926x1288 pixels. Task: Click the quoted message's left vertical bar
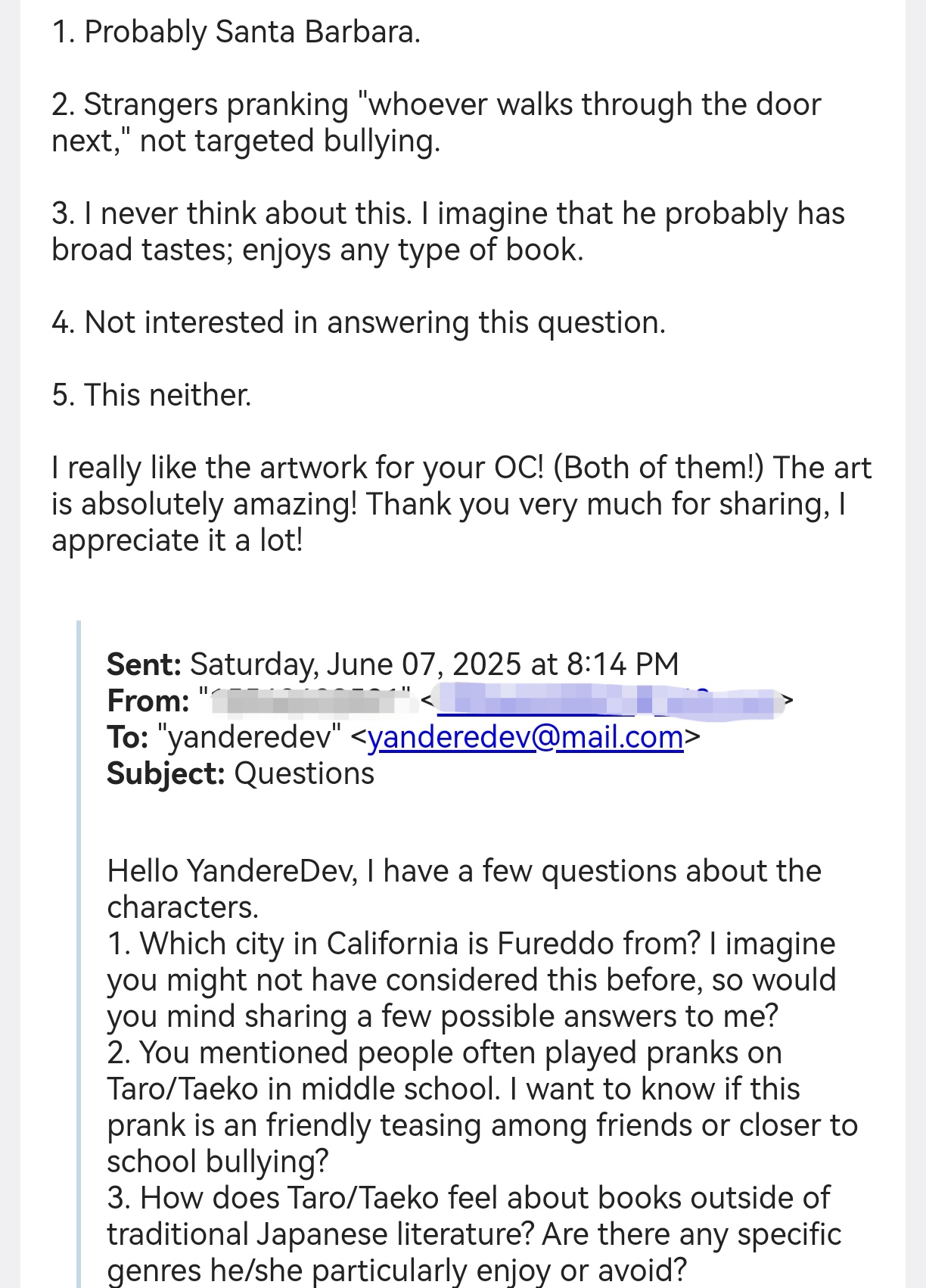79,954
